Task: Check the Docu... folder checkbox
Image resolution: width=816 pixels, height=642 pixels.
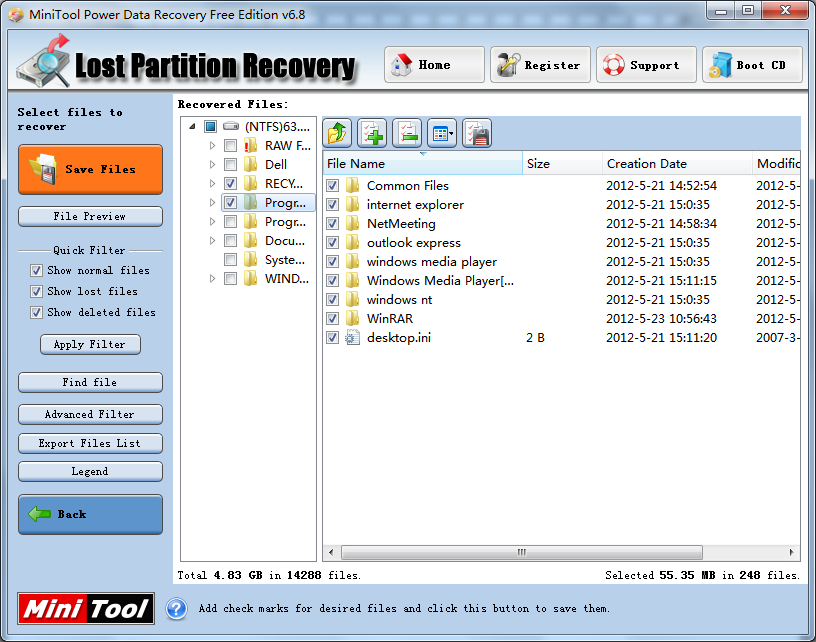Action: point(231,240)
